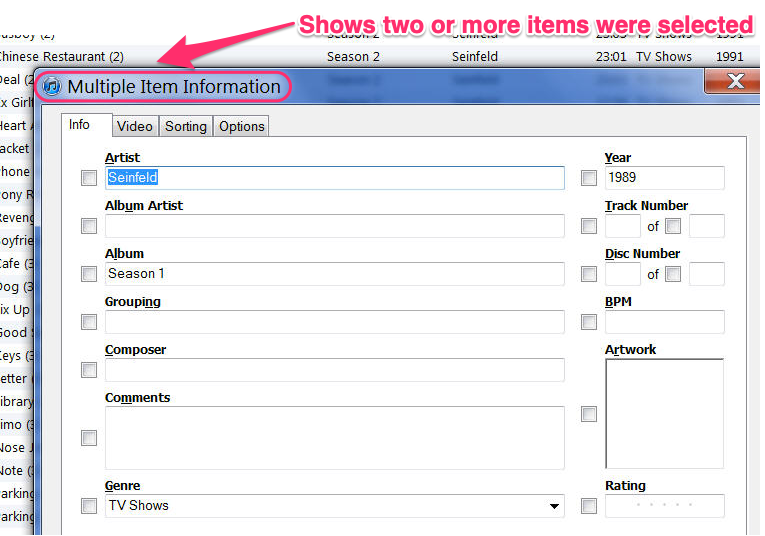Open the Options tab

coord(242,126)
